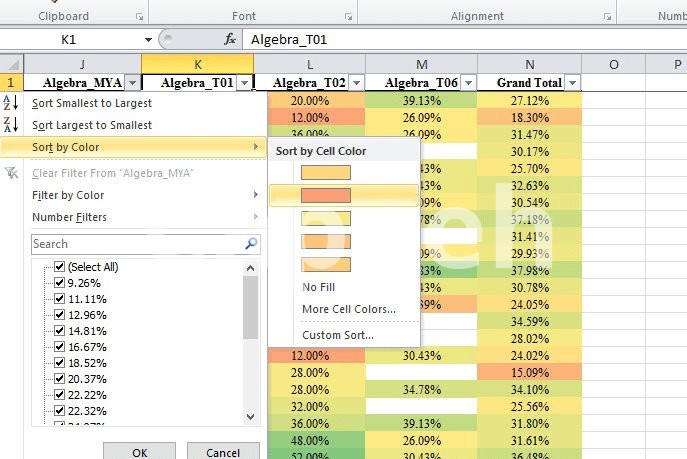Open the Algebra_T02 filter dropdown
Screen dimensions: 687x459
tap(357, 83)
